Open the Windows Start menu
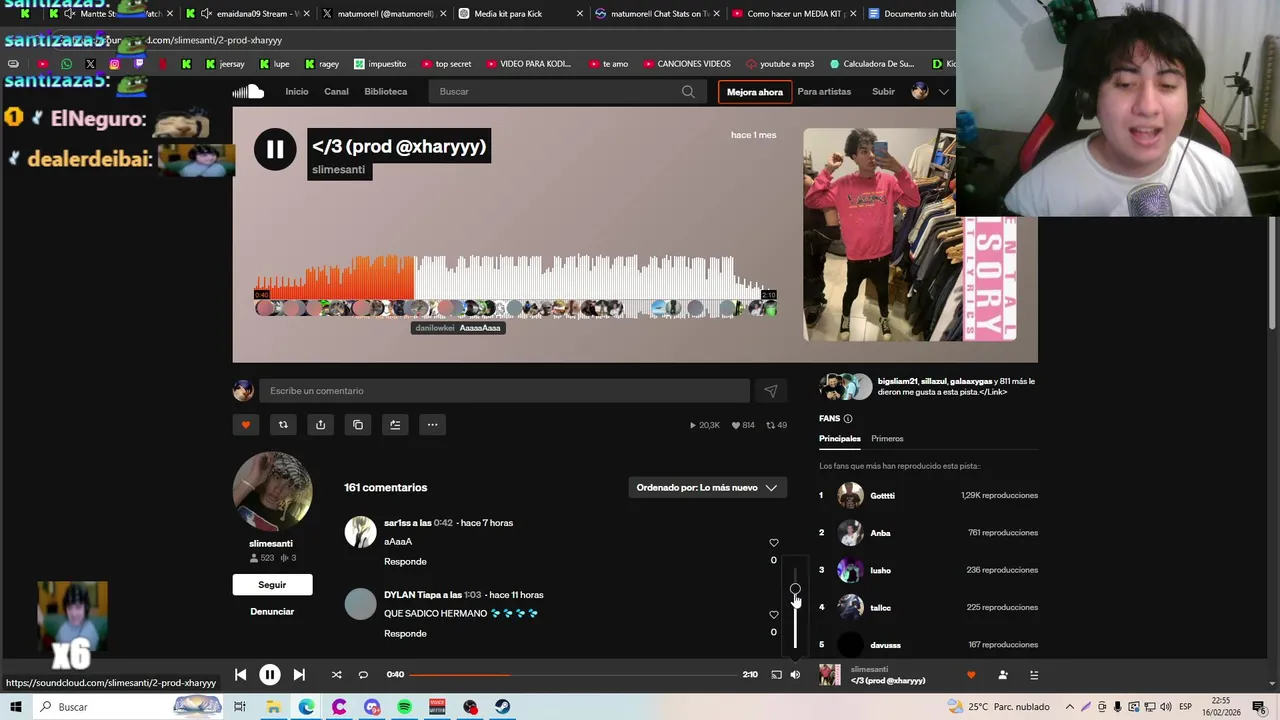 pos(16,707)
